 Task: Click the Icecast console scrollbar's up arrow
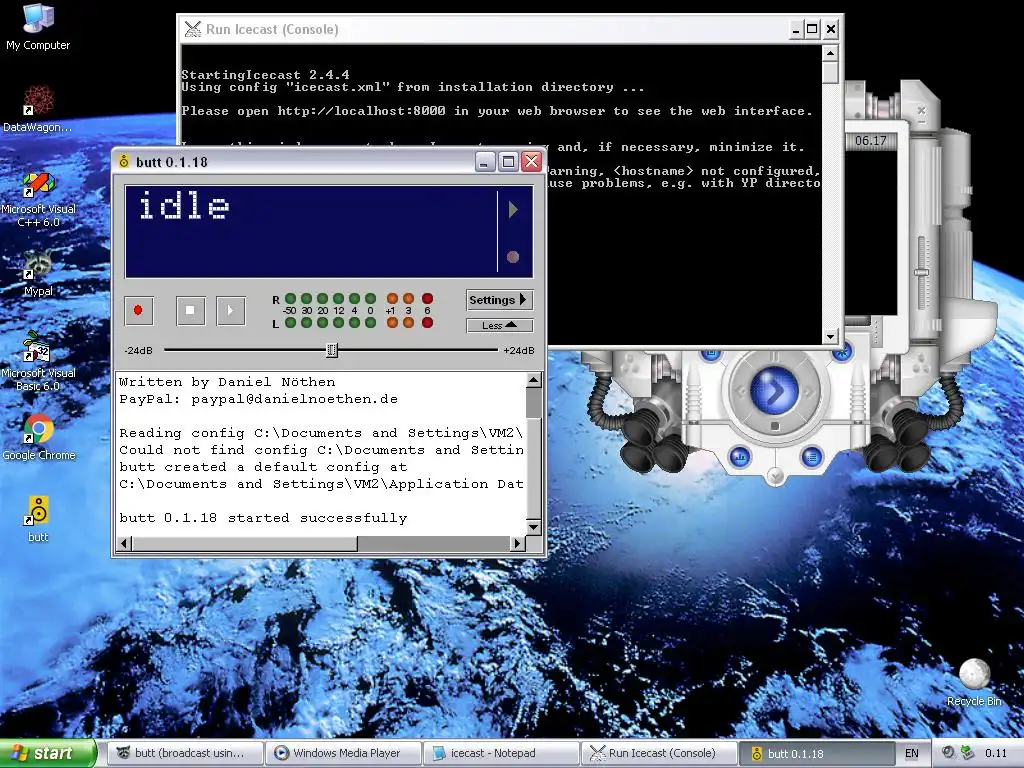coord(830,53)
